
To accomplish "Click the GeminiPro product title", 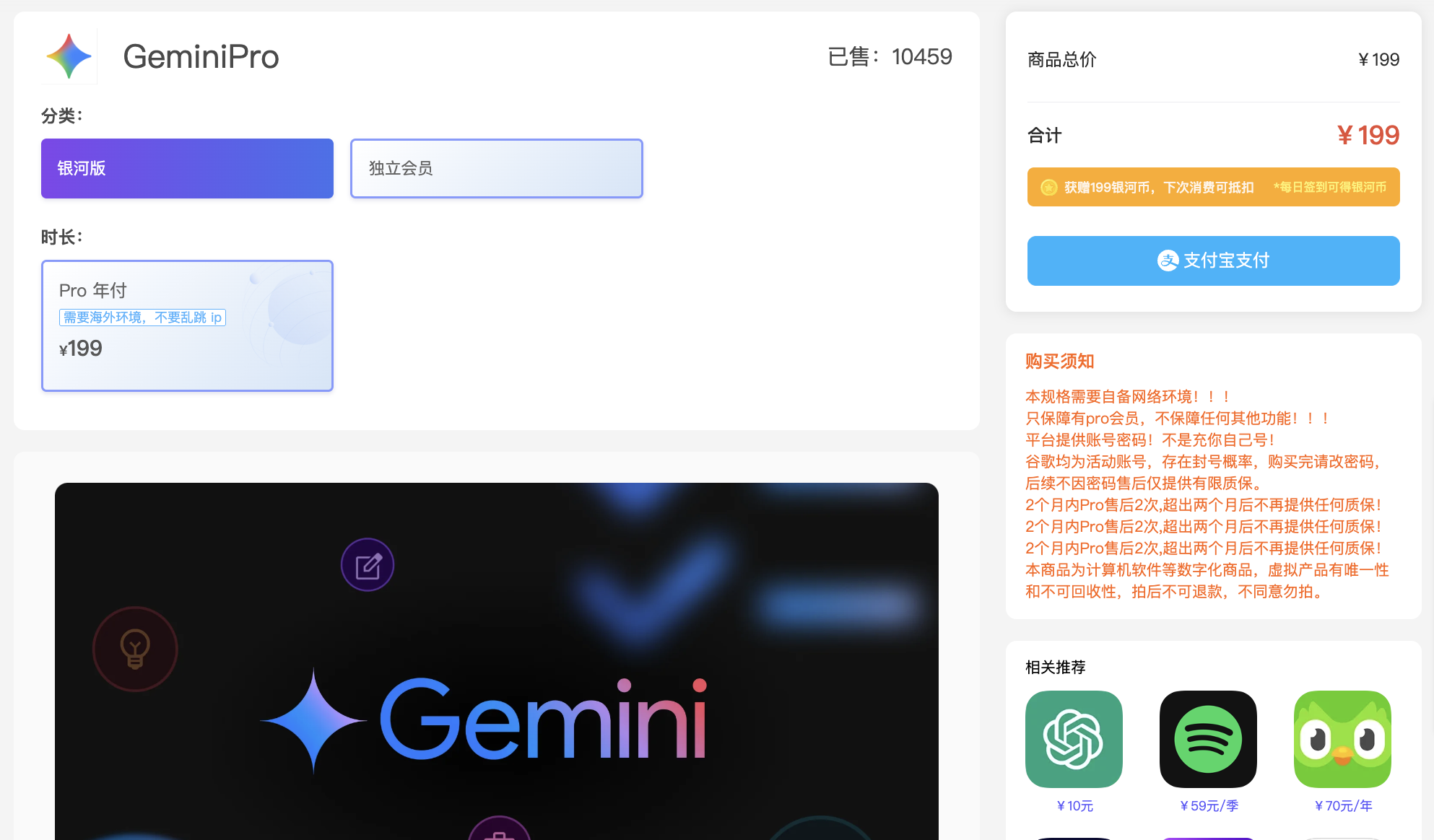I will click(201, 56).
